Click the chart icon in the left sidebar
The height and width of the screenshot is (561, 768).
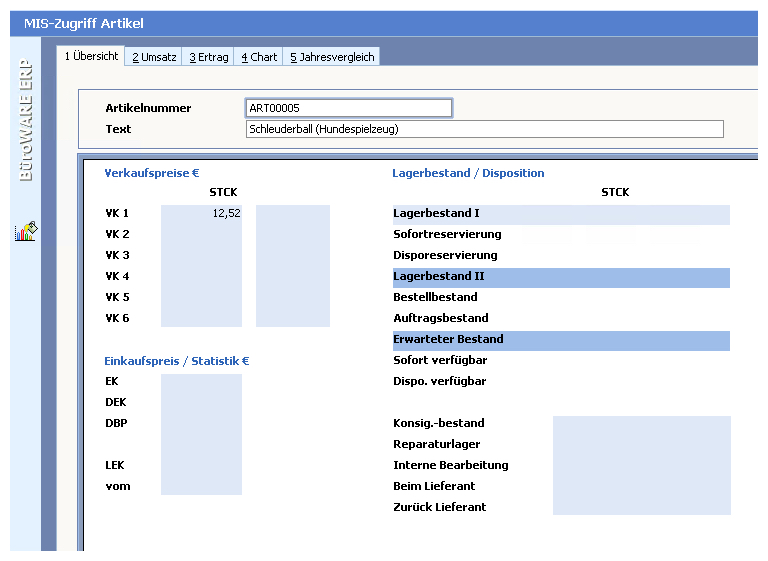(25, 232)
